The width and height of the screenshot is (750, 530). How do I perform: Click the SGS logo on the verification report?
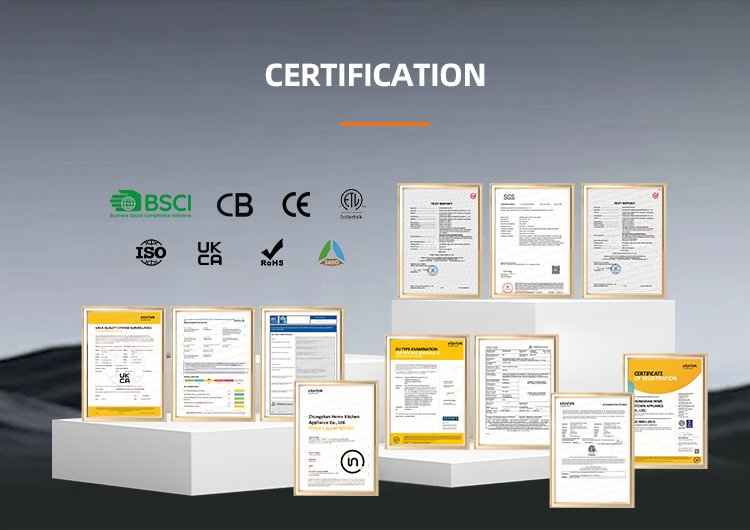509,197
